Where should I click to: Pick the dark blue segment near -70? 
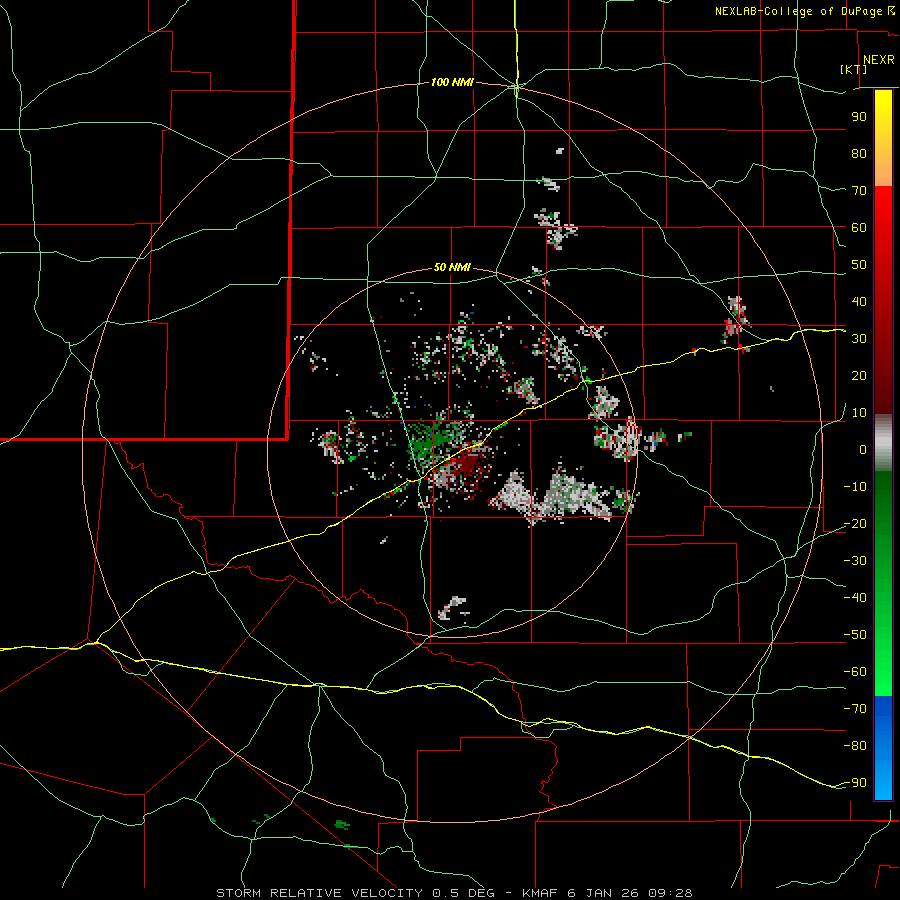point(883,707)
